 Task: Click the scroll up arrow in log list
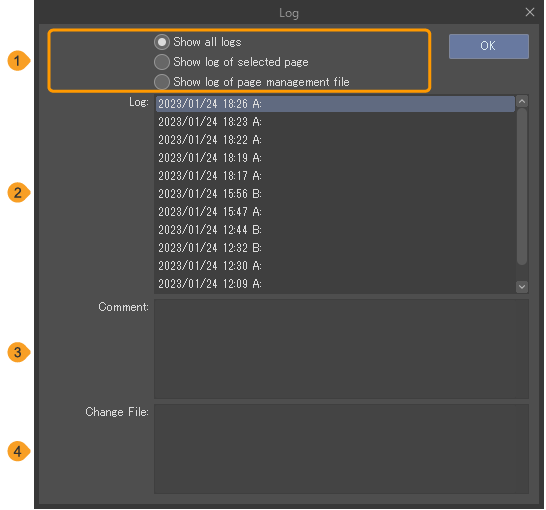522,102
